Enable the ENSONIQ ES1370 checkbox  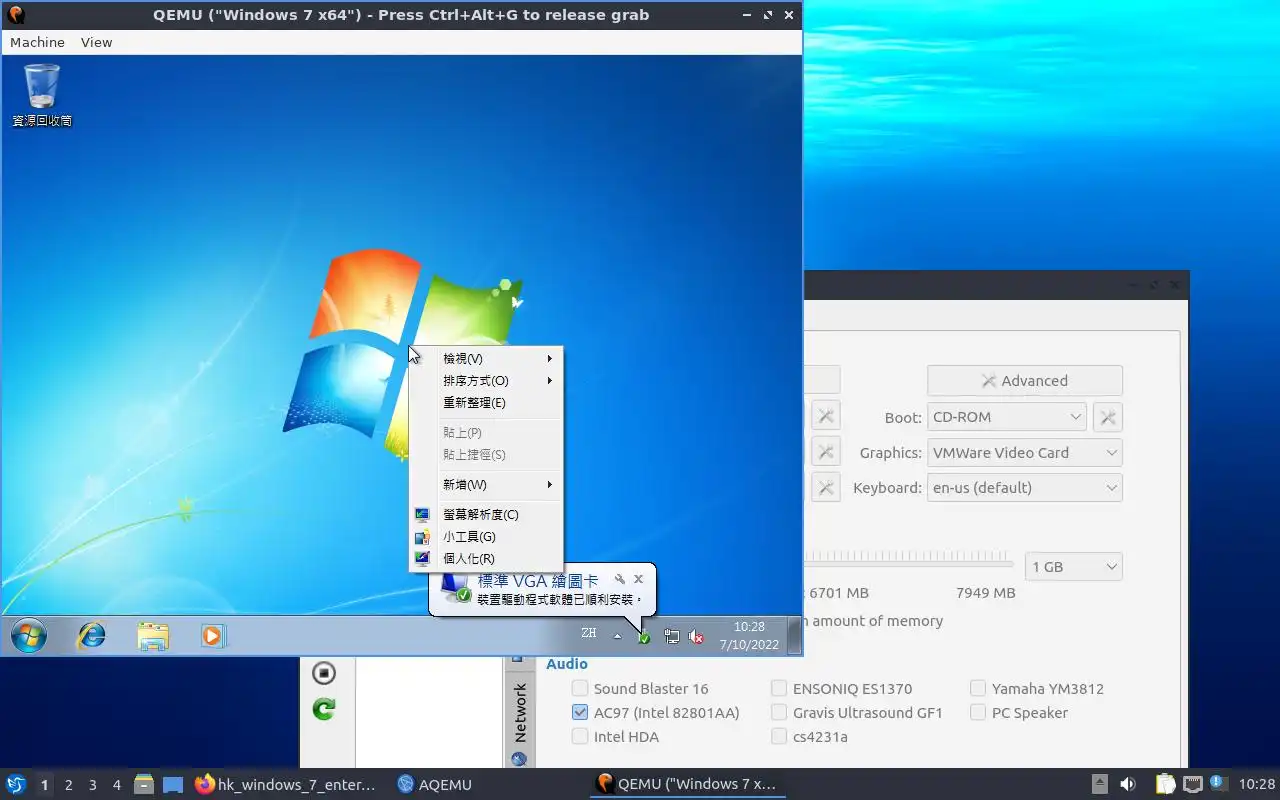pyautogui.click(x=779, y=688)
